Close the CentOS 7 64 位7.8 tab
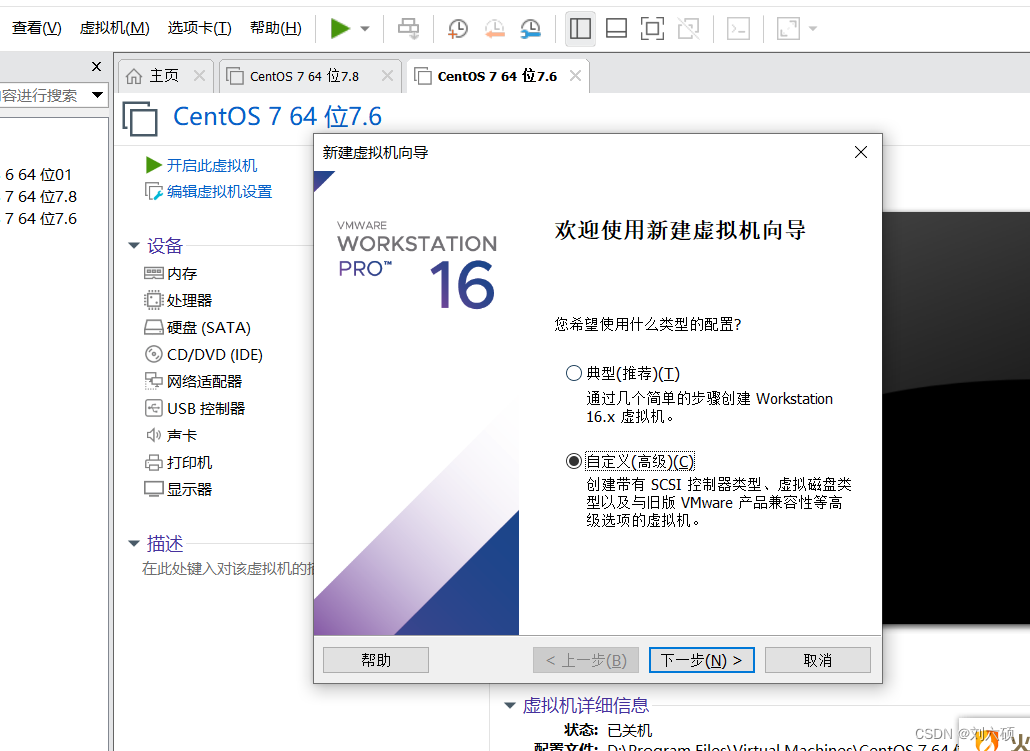1030x751 pixels. tap(388, 76)
